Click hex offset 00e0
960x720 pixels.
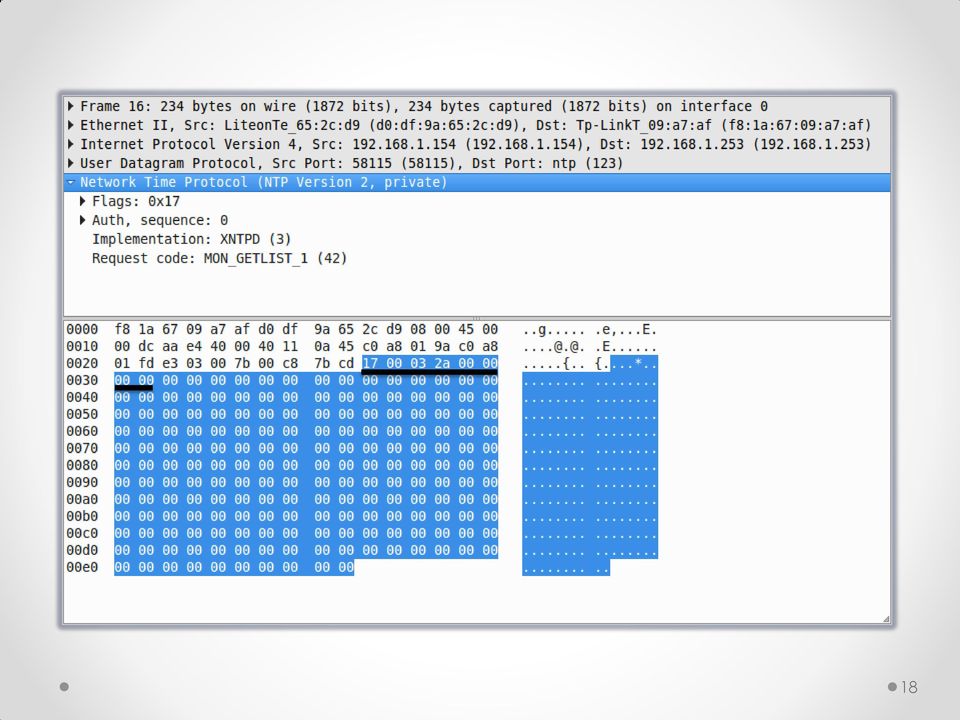click(x=82, y=568)
